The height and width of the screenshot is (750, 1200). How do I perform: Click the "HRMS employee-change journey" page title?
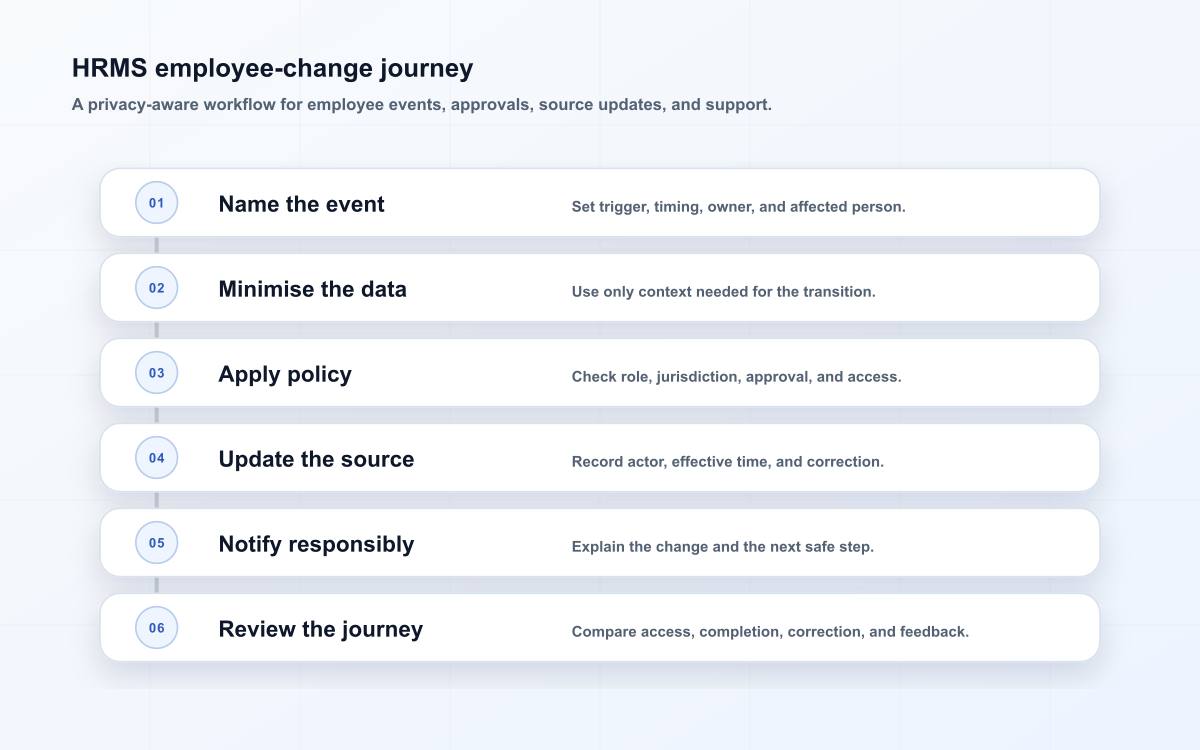272,68
